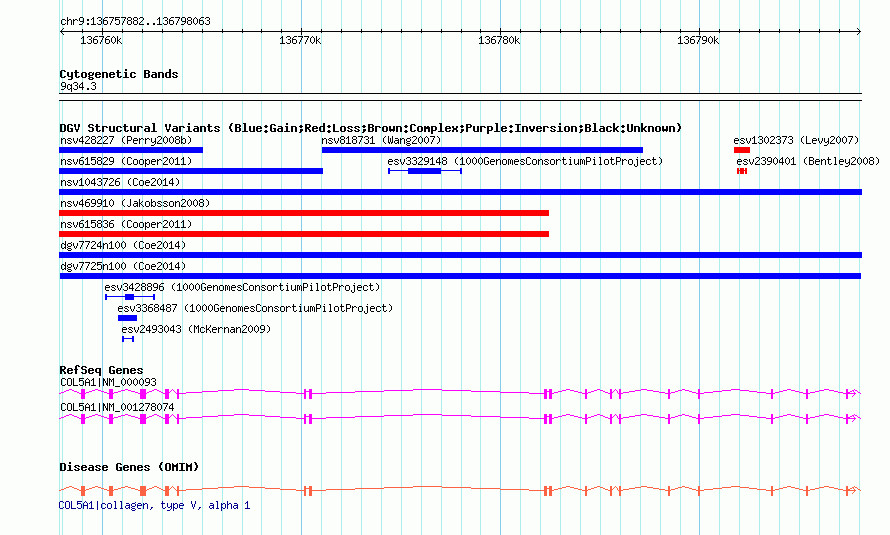Screen dimensions: 890x535
Task: Click the small red esv2390401 glyph
Action: pos(742,171)
